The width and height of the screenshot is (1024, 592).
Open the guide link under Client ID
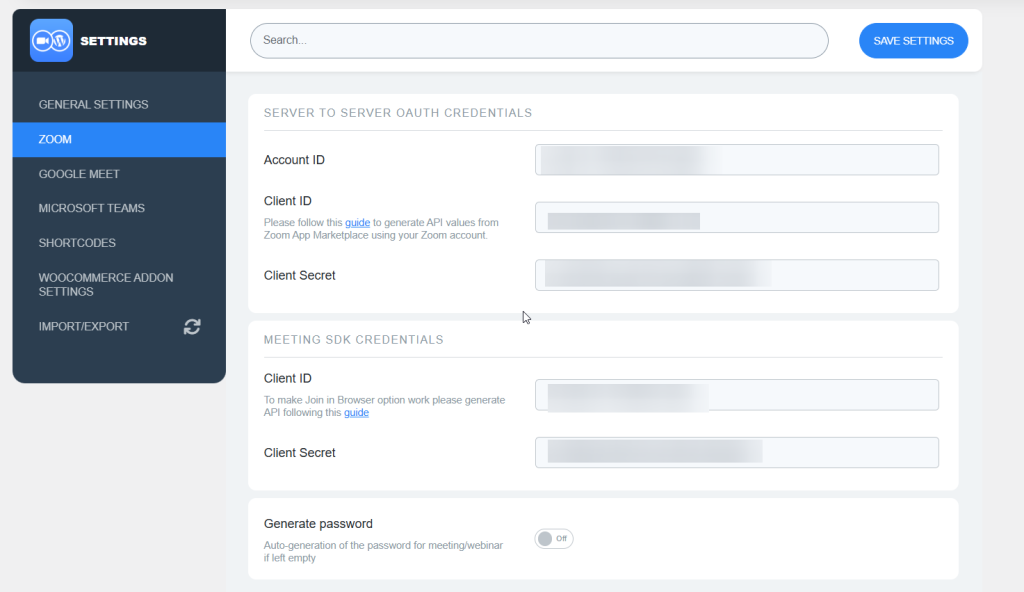[357, 222]
